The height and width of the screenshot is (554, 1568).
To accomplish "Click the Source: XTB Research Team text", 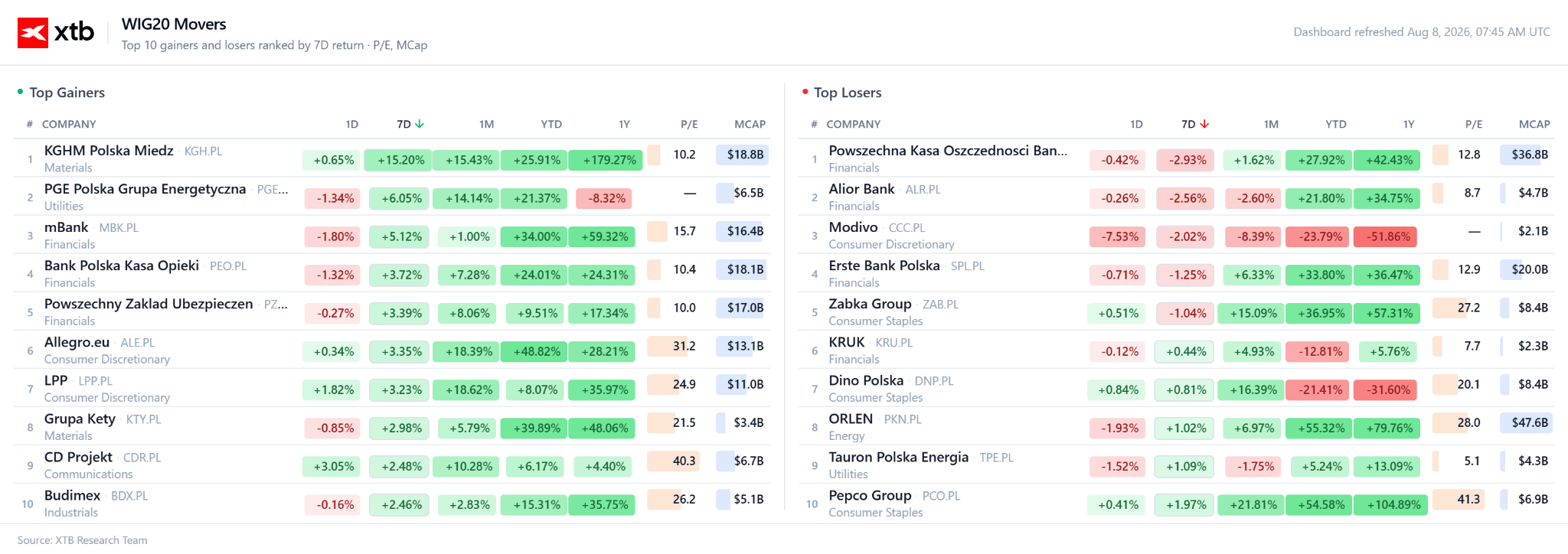I will point(82,540).
